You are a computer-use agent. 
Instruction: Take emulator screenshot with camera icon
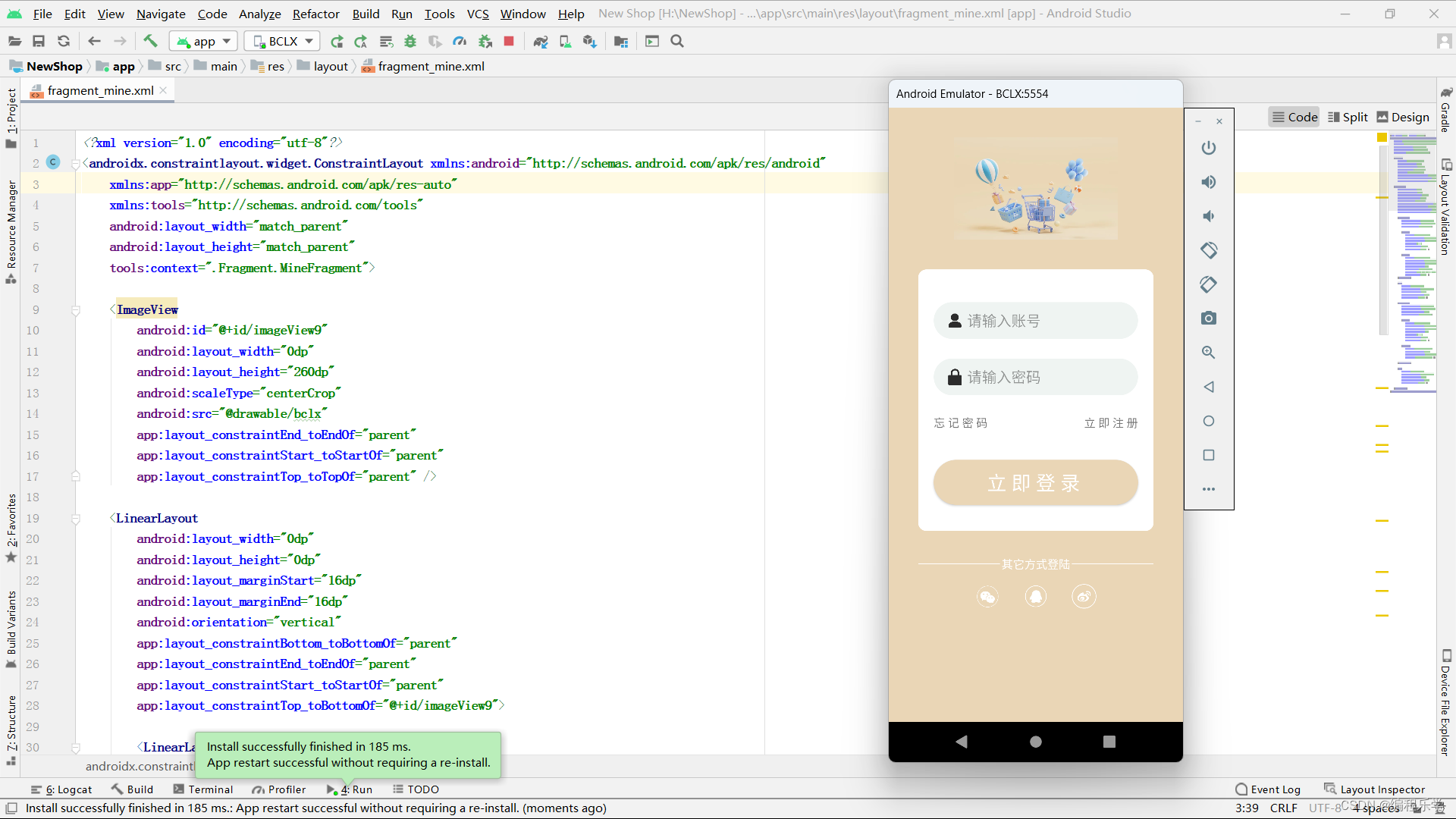[x=1209, y=318]
